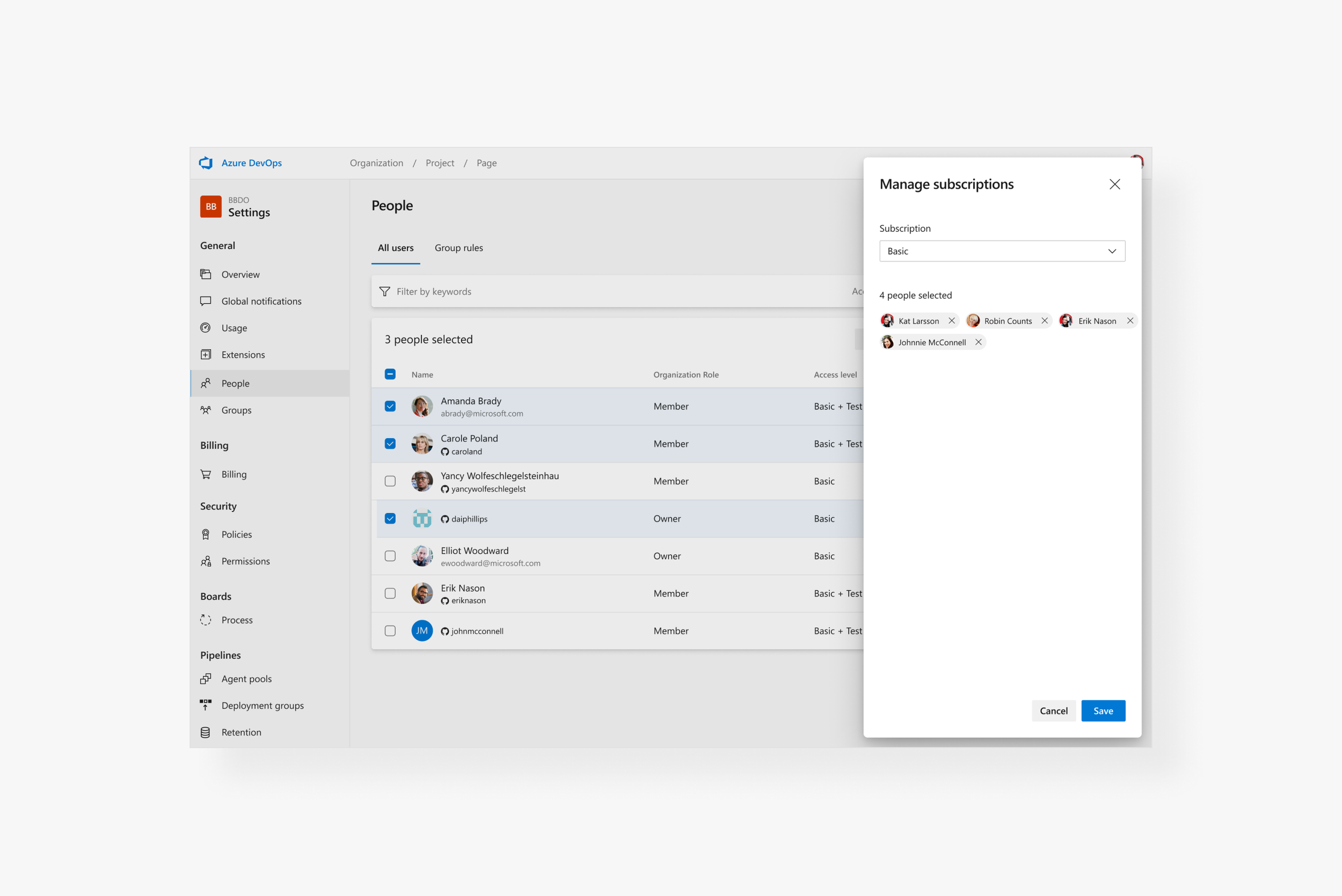Screen dimensions: 1342x896
Task: Switch to the All users tab
Action: click(396, 248)
